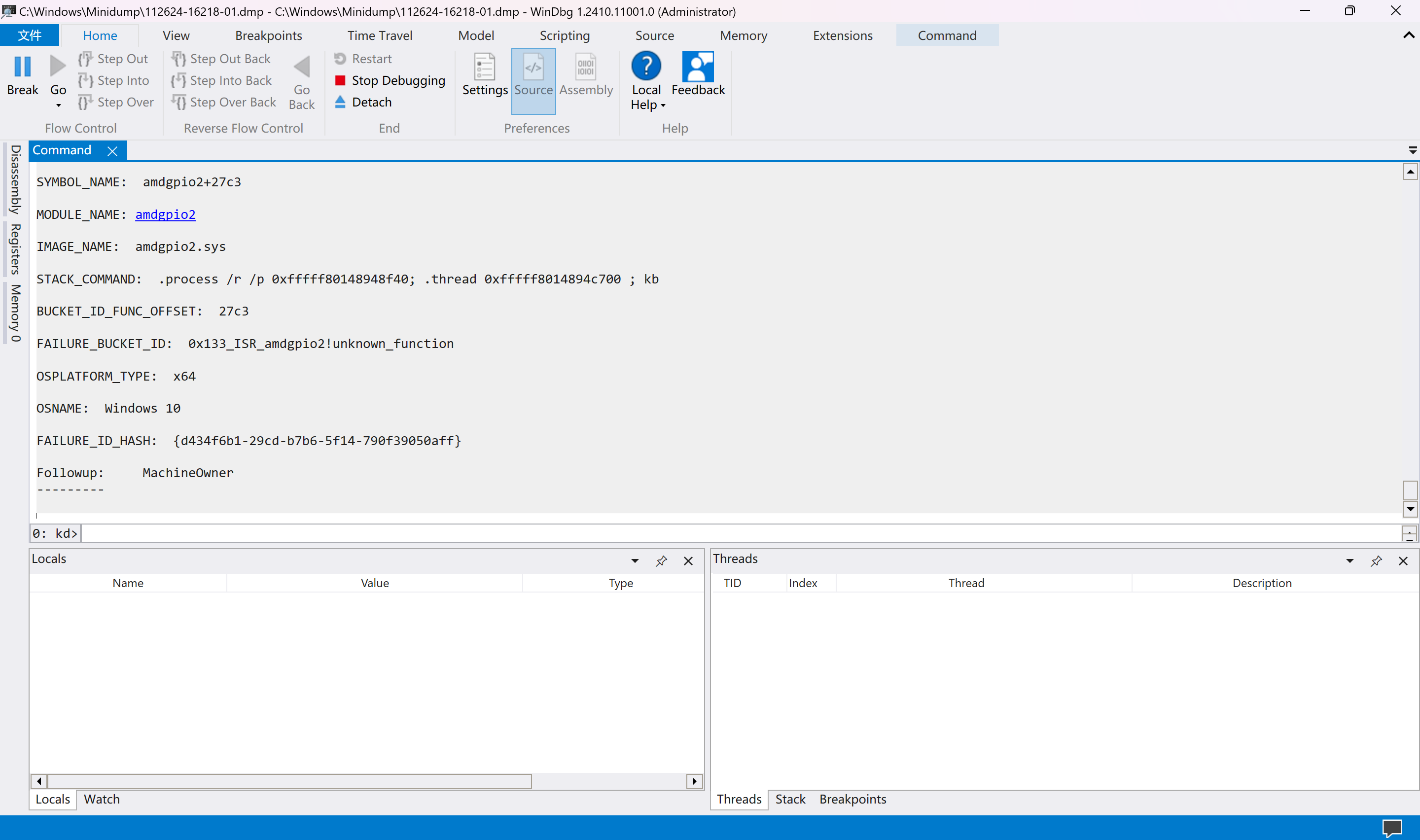Open the Model ribbon tab
This screenshot has height=840, width=1420.
tap(476, 35)
